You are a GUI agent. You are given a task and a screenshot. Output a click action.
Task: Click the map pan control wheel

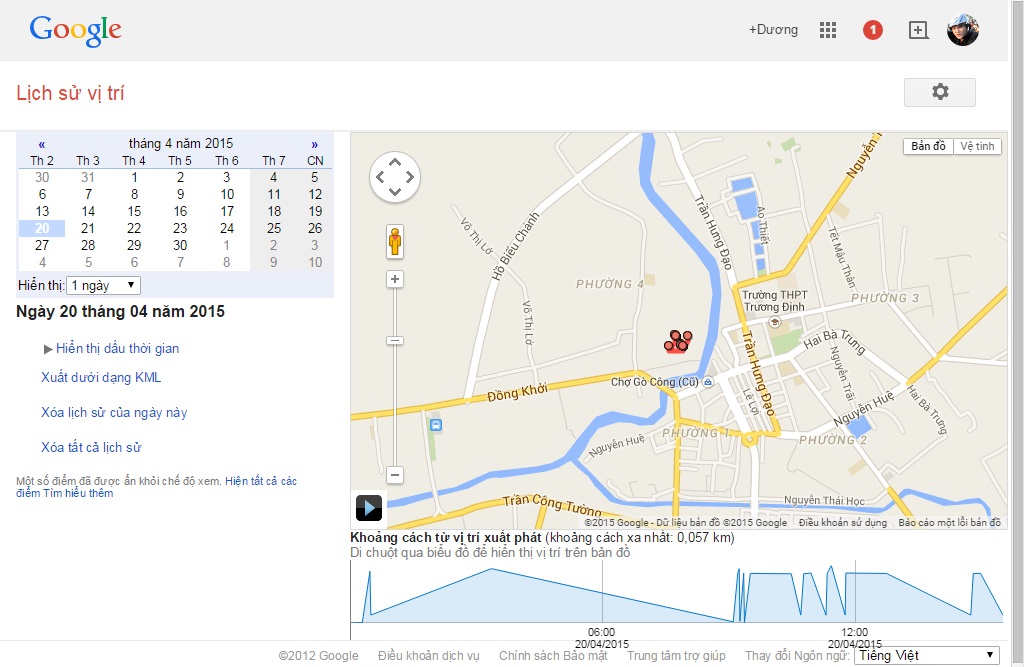pos(395,178)
